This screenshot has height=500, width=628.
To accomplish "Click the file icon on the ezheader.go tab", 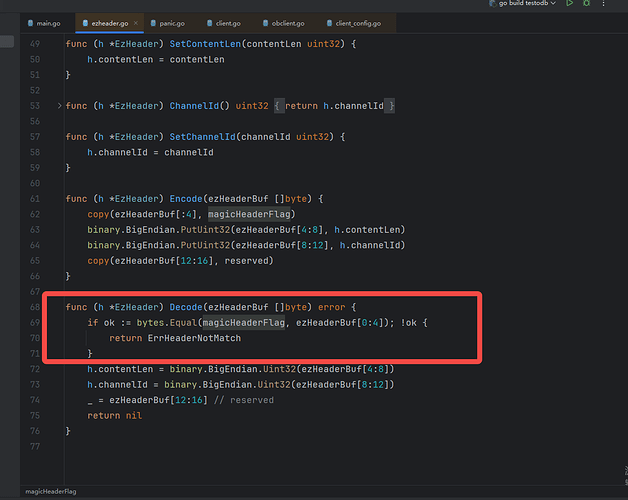I will point(85,23).
